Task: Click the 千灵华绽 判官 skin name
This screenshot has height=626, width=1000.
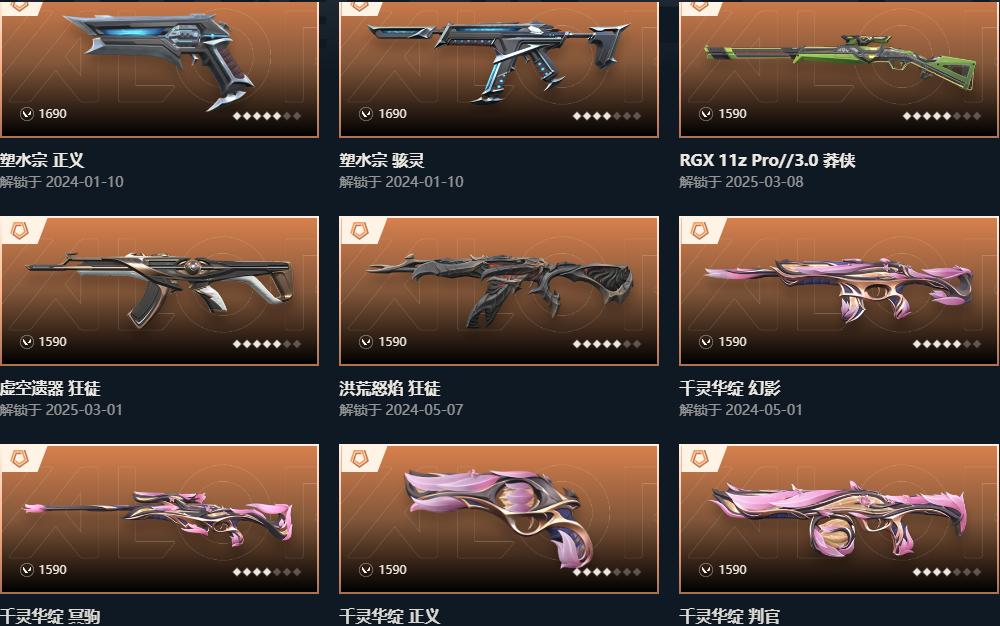Action: point(730,616)
